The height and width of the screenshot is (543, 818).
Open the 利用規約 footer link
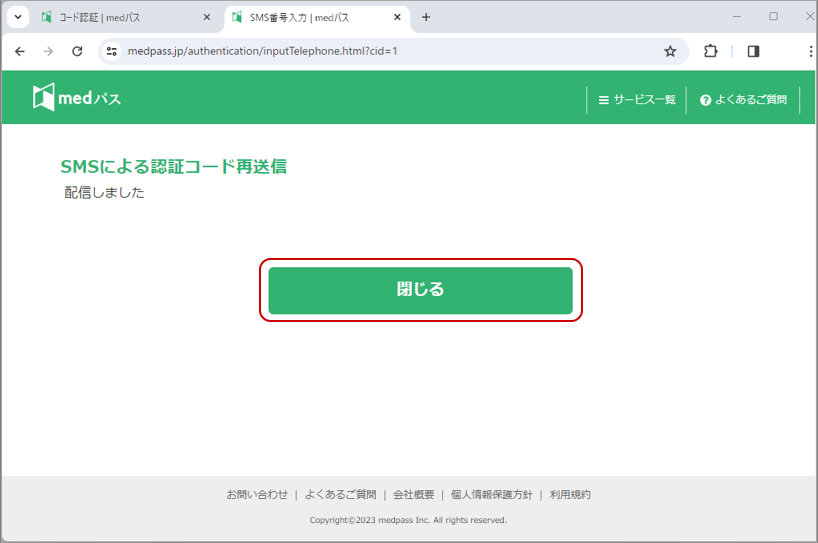(570, 494)
